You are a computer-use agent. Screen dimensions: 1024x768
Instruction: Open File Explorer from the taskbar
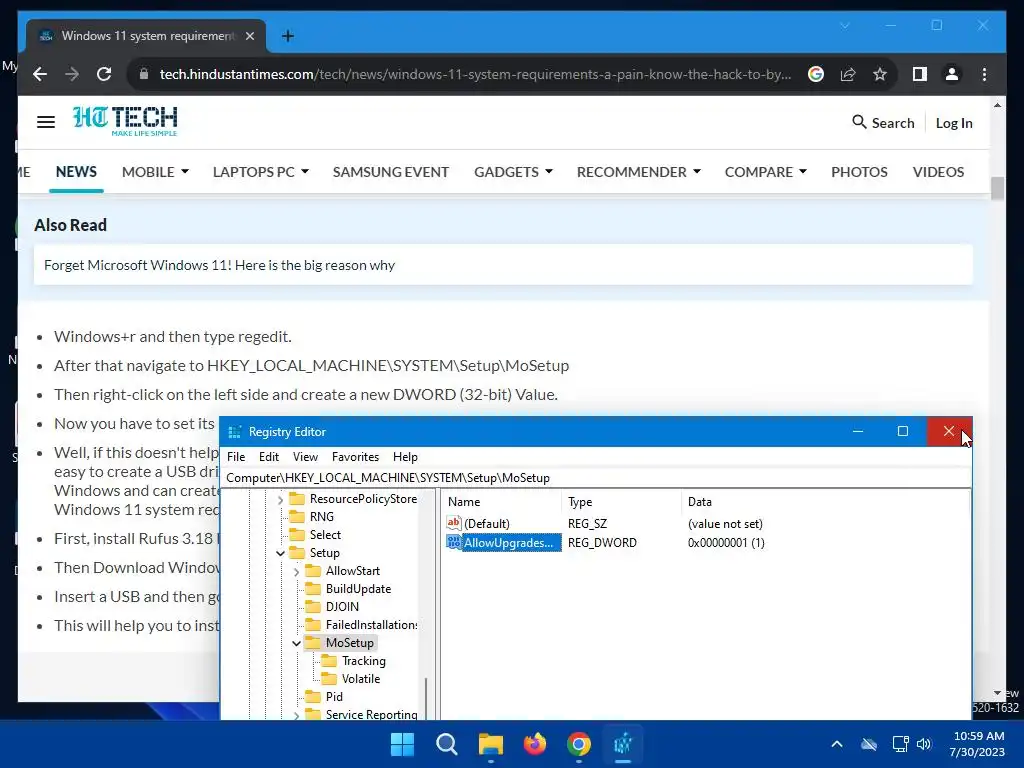[491, 744]
